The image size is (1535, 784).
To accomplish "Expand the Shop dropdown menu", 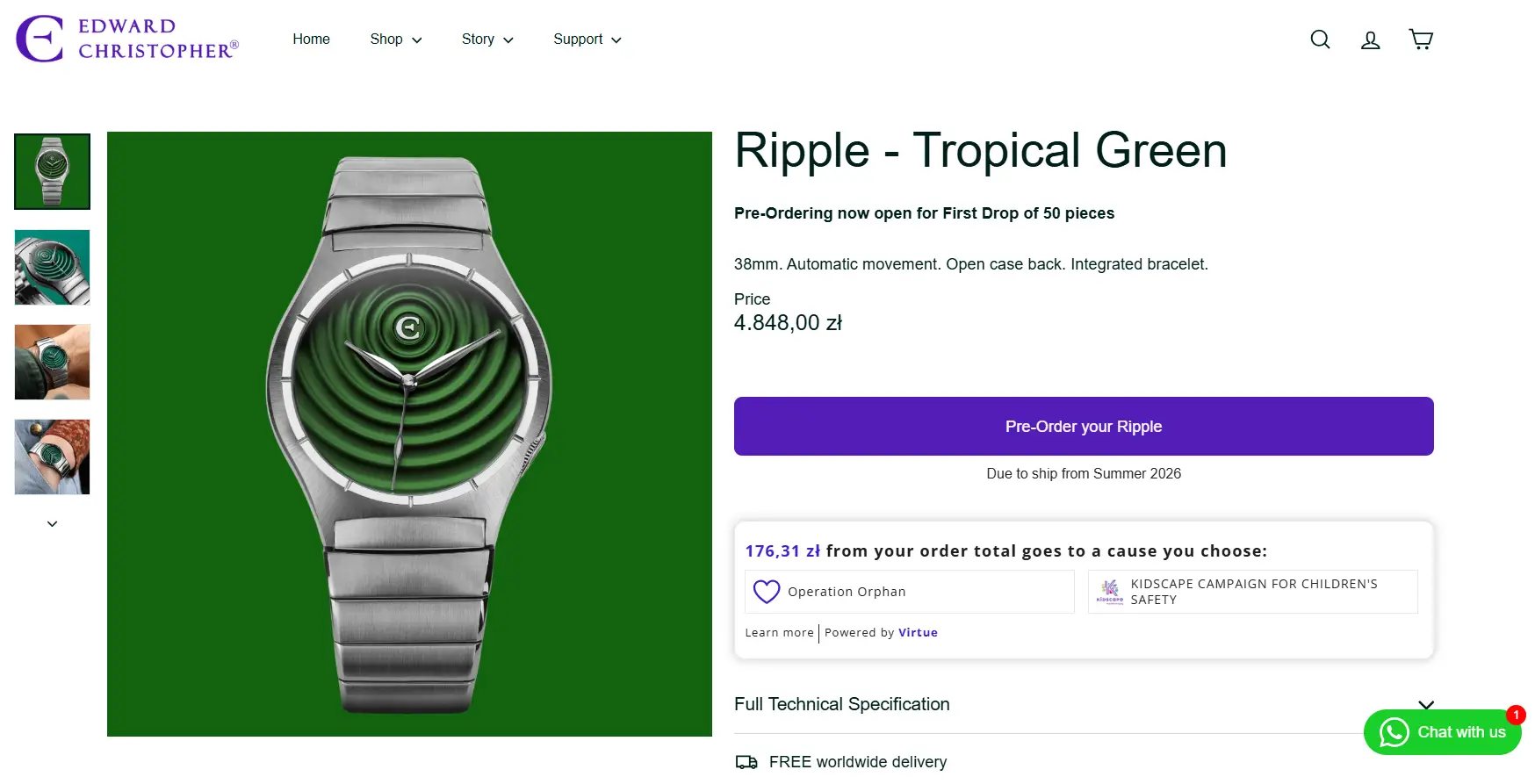I will click(396, 40).
